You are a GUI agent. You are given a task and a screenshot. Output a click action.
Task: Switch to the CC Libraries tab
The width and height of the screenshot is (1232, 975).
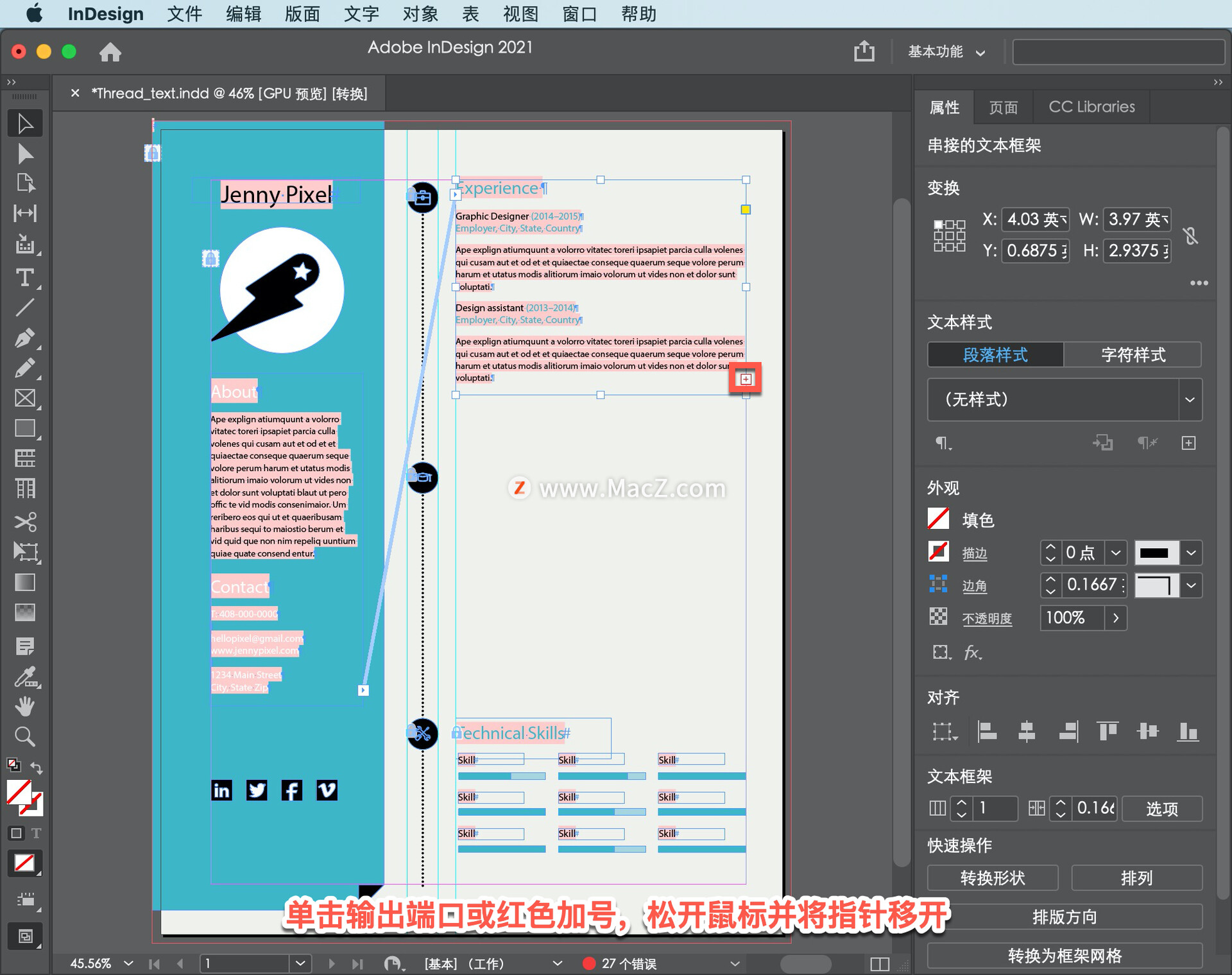[x=1091, y=107]
